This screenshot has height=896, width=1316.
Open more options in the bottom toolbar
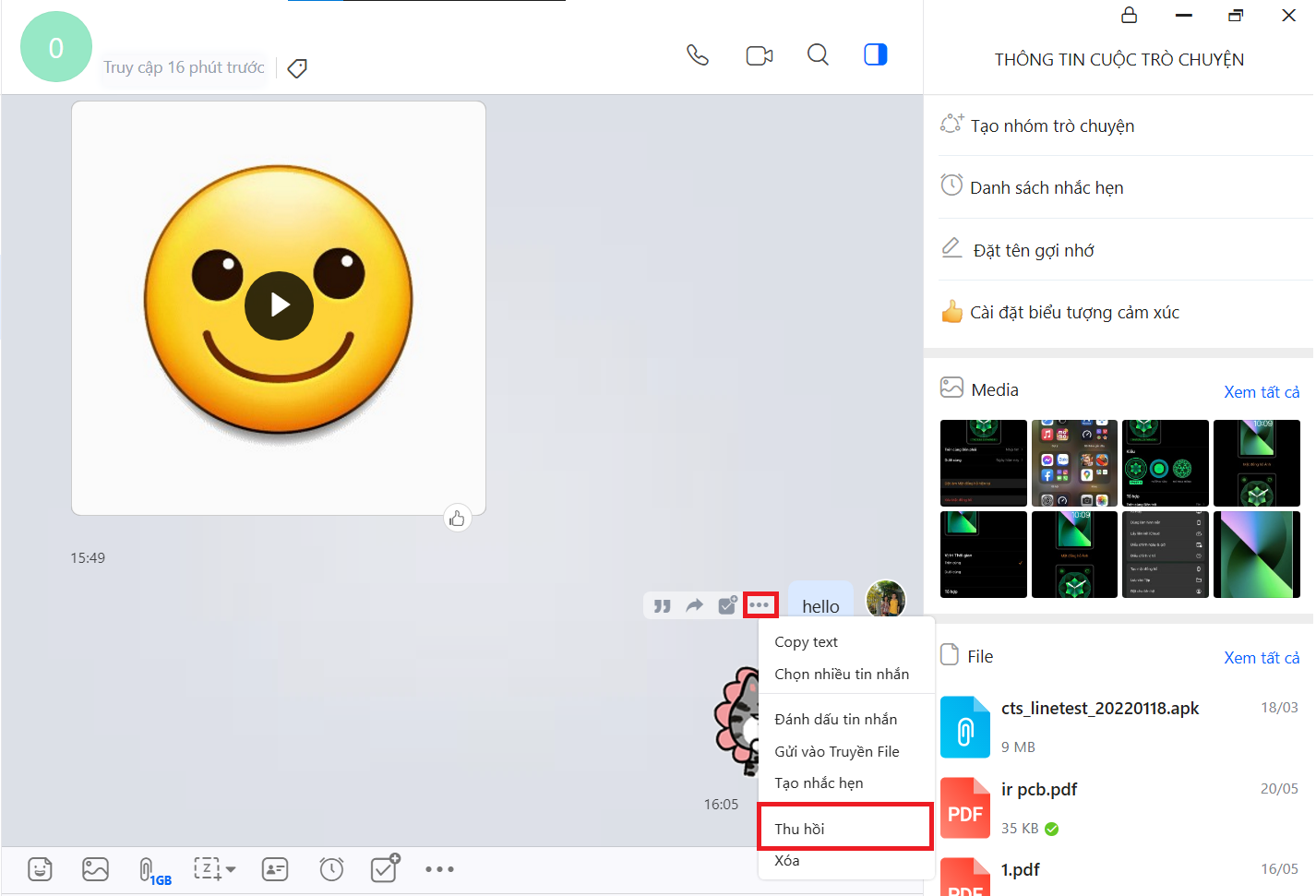pos(439,869)
